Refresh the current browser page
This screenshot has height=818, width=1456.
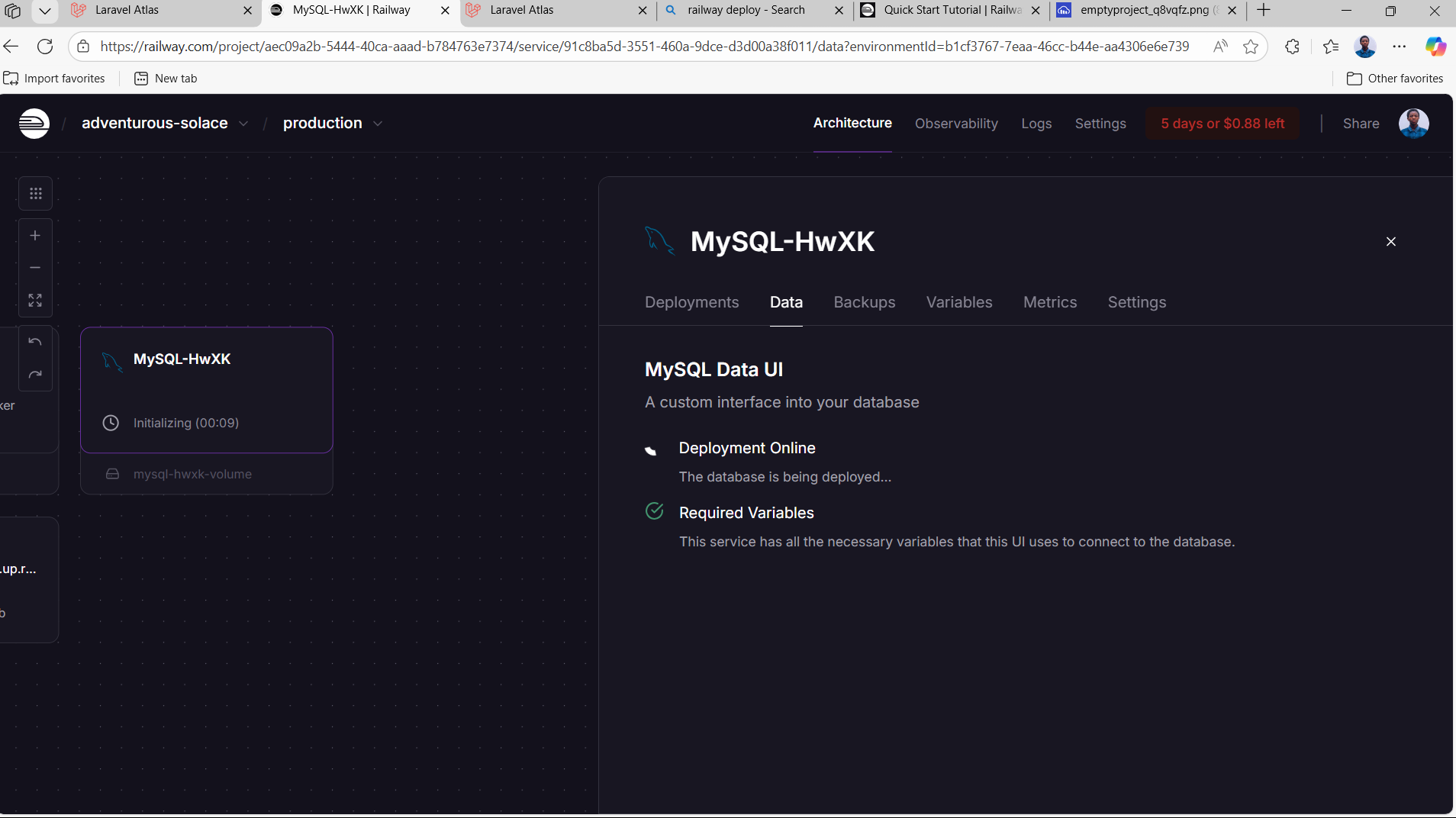(45, 47)
